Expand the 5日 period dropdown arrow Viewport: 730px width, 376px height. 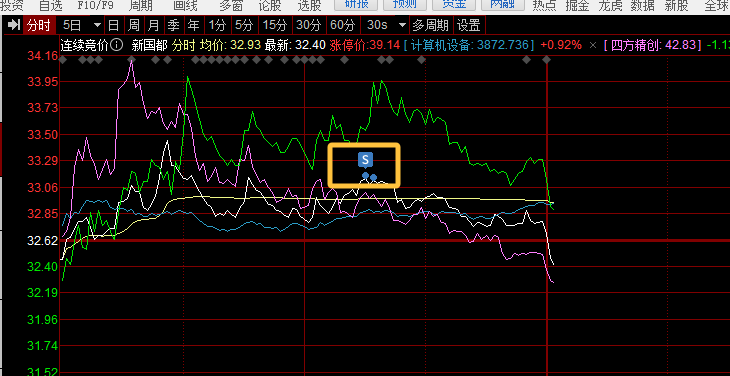coord(97,25)
